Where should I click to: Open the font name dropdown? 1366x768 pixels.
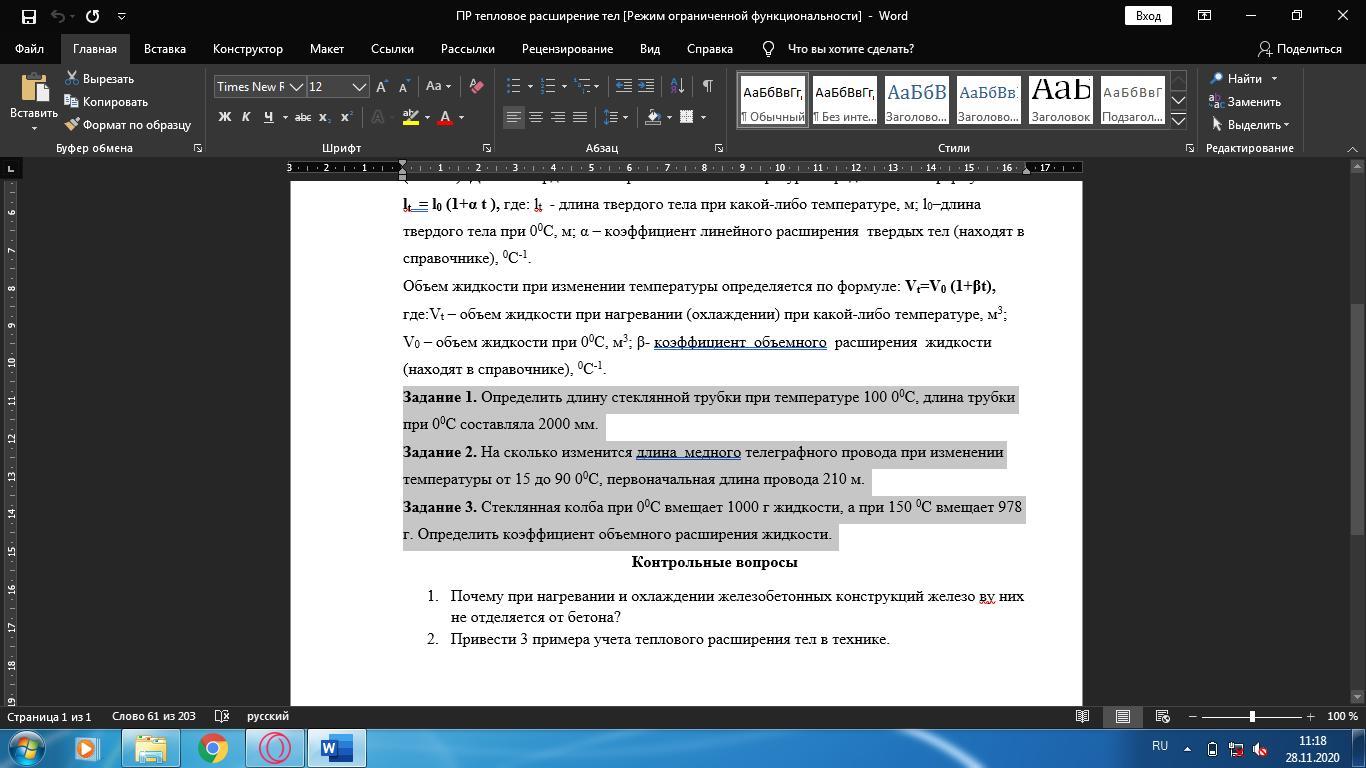tap(296, 87)
